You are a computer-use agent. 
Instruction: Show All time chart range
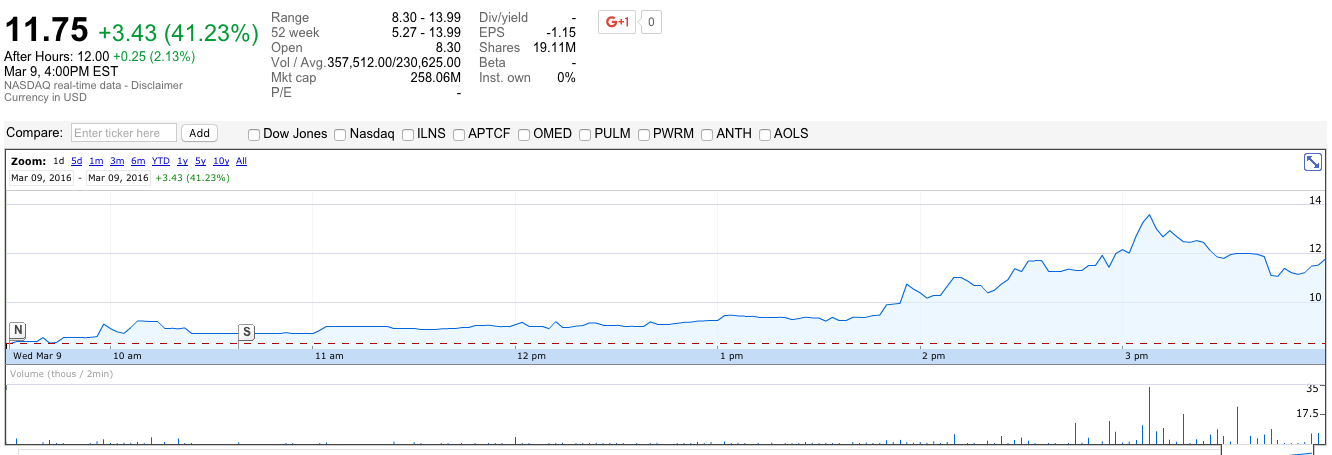tap(241, 161)
